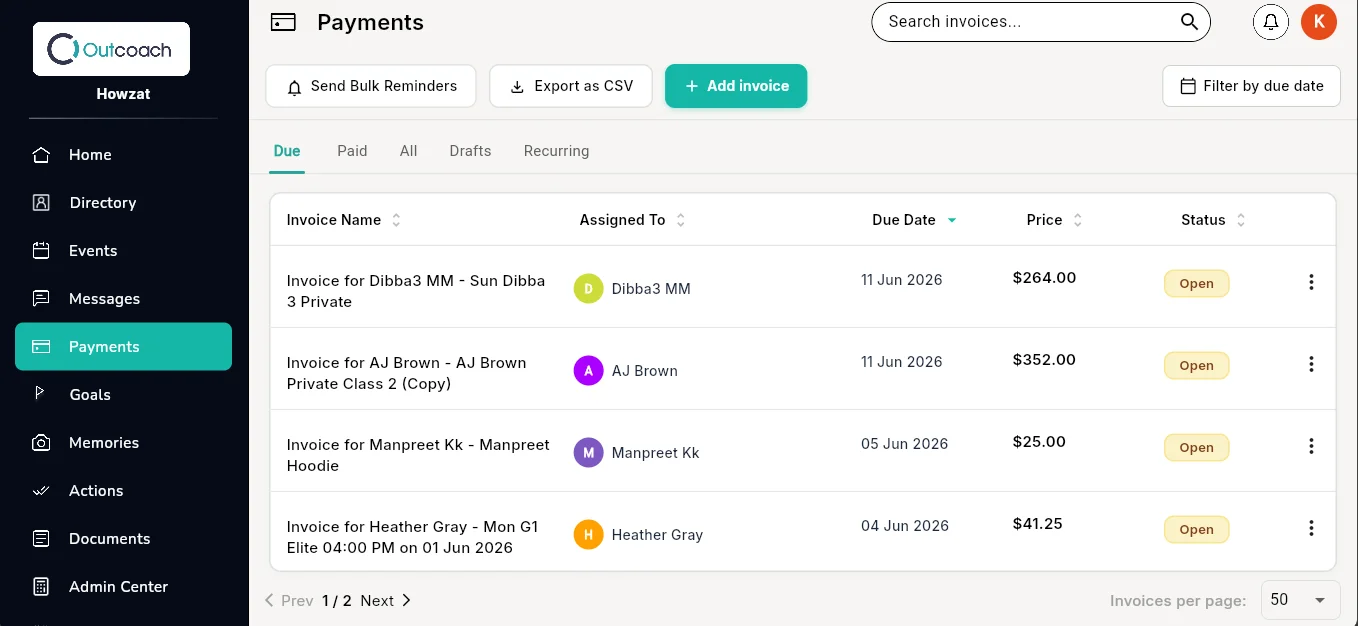Click the $25.00 price
1358x626 pixels.
(1039, 442)
